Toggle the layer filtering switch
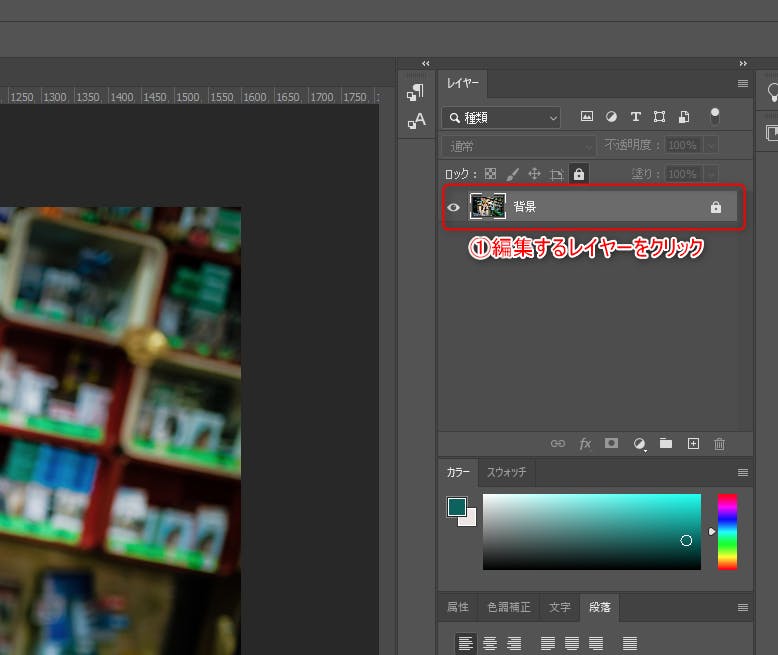Viewport: 778px width, 655px height. tap(714, 117)
